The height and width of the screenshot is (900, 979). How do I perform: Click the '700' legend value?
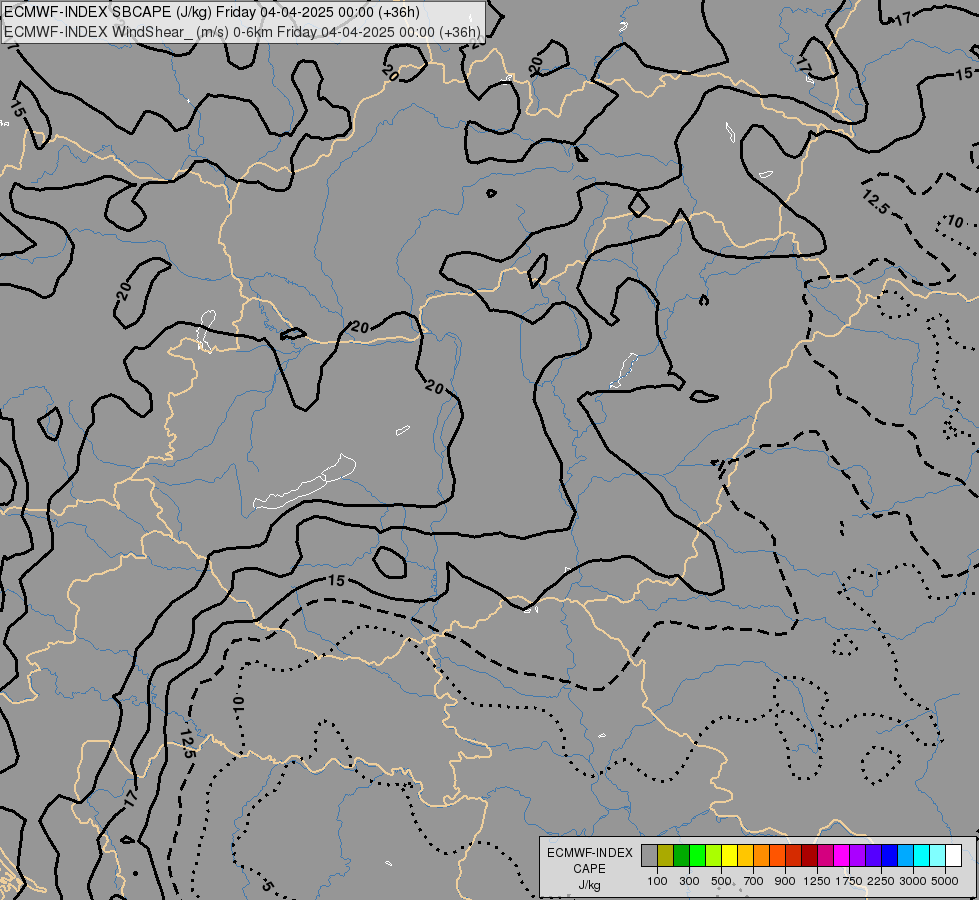754,881
